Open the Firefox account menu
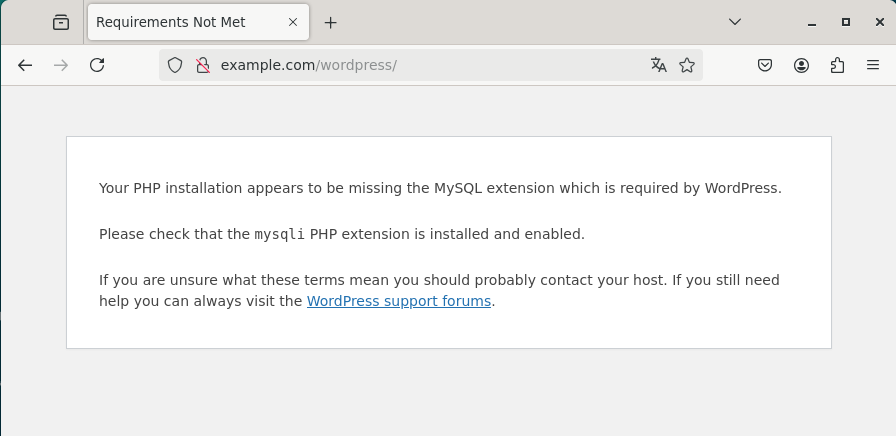Screen dimensions: 896x436 (x=801, y=65)
